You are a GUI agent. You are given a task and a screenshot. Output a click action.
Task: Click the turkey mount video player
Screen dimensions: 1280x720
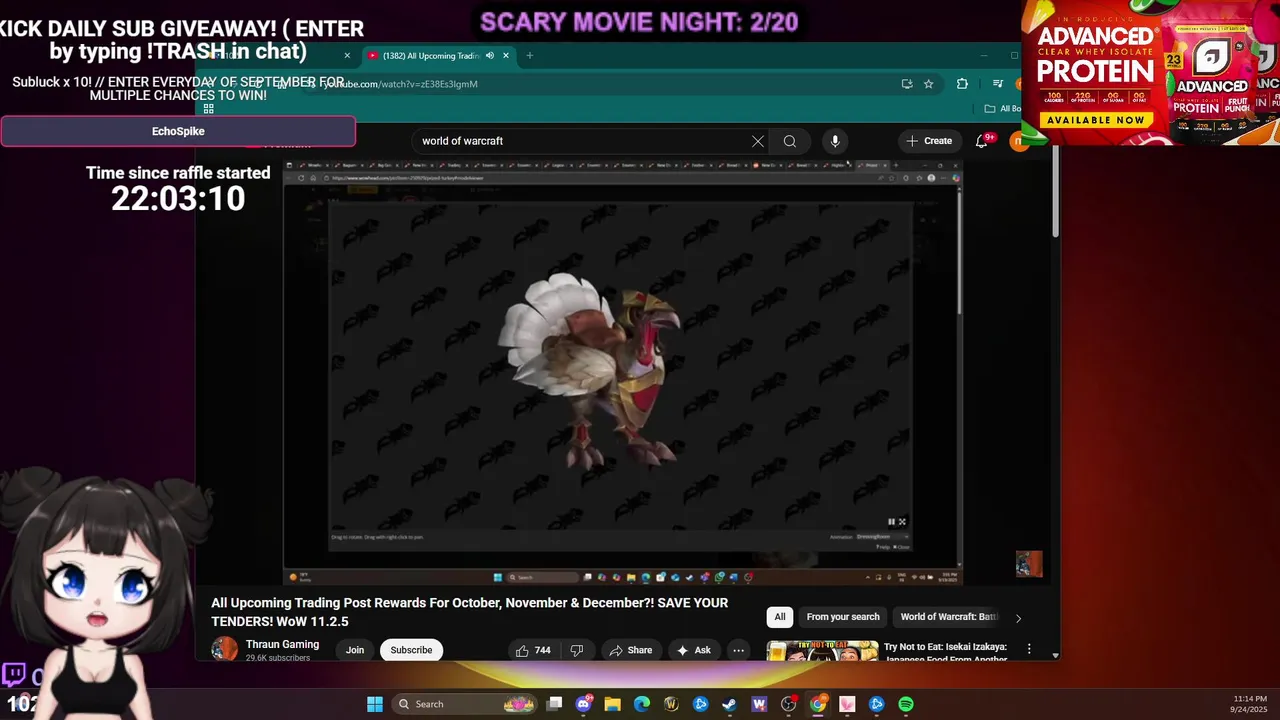coord(622,373)
